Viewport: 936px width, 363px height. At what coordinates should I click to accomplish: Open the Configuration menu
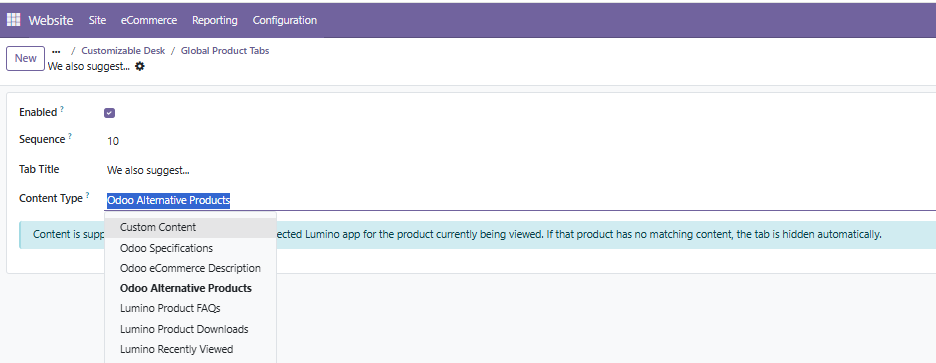coord(285,20)
